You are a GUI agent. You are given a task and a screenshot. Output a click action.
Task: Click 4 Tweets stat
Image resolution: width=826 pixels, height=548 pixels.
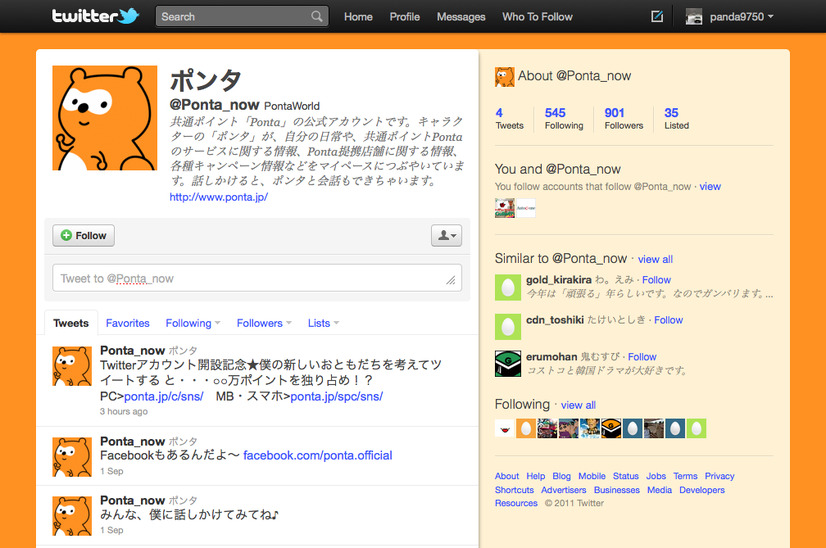click(x=509, y=119)
